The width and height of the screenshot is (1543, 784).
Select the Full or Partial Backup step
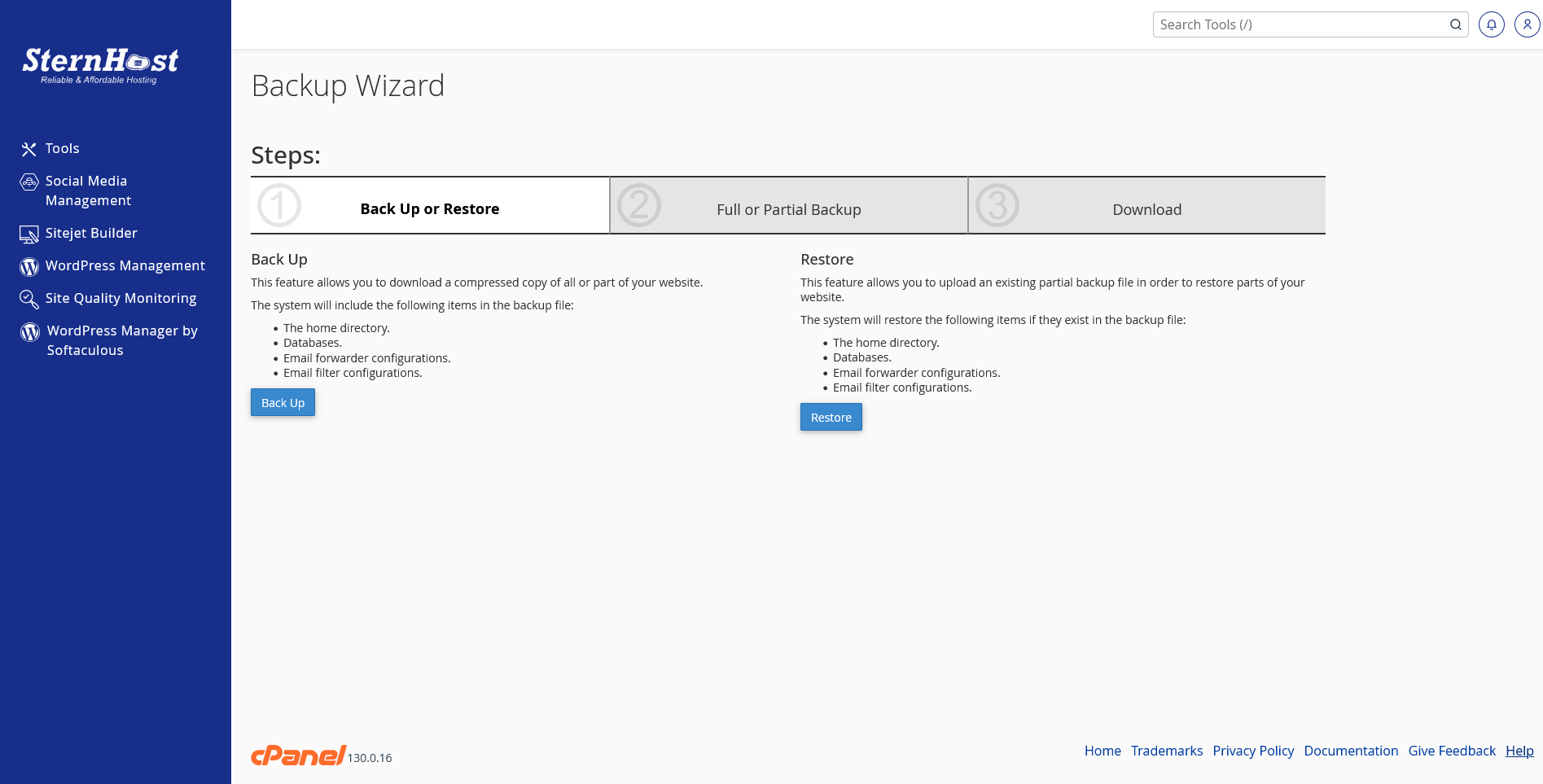(x=788, y=209)
